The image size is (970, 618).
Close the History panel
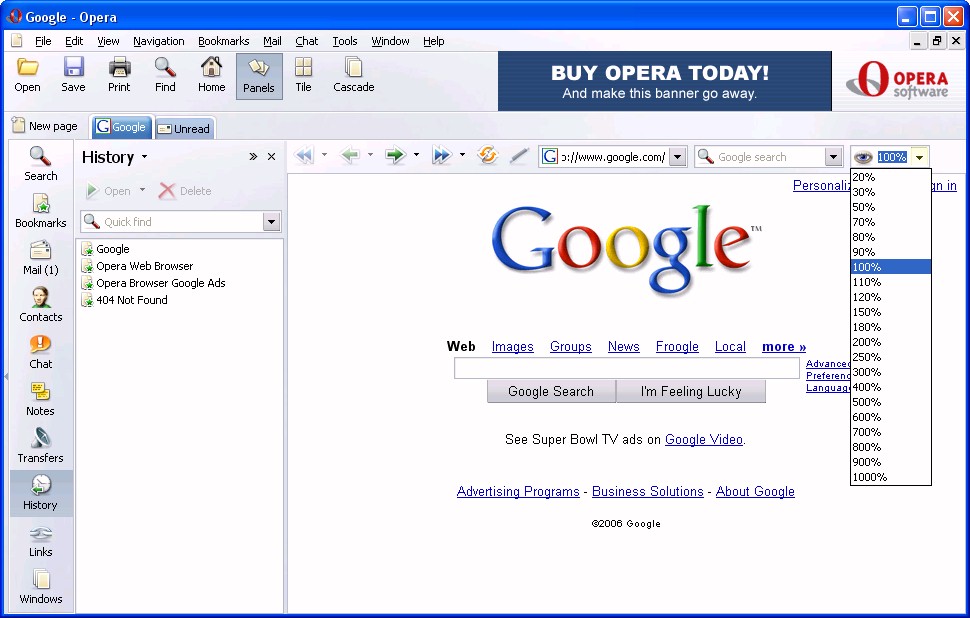click(x=271, y=157)
